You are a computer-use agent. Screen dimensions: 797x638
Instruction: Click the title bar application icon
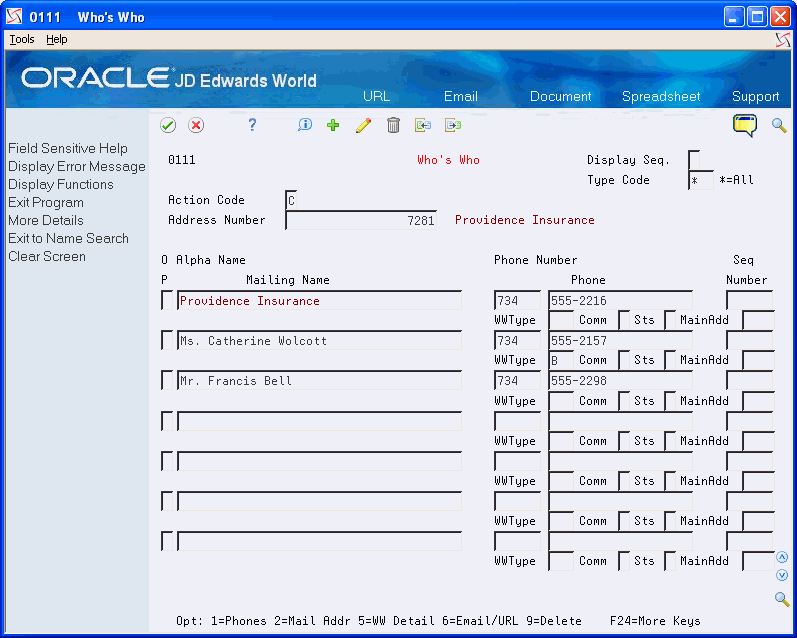[x=14, y=17]
